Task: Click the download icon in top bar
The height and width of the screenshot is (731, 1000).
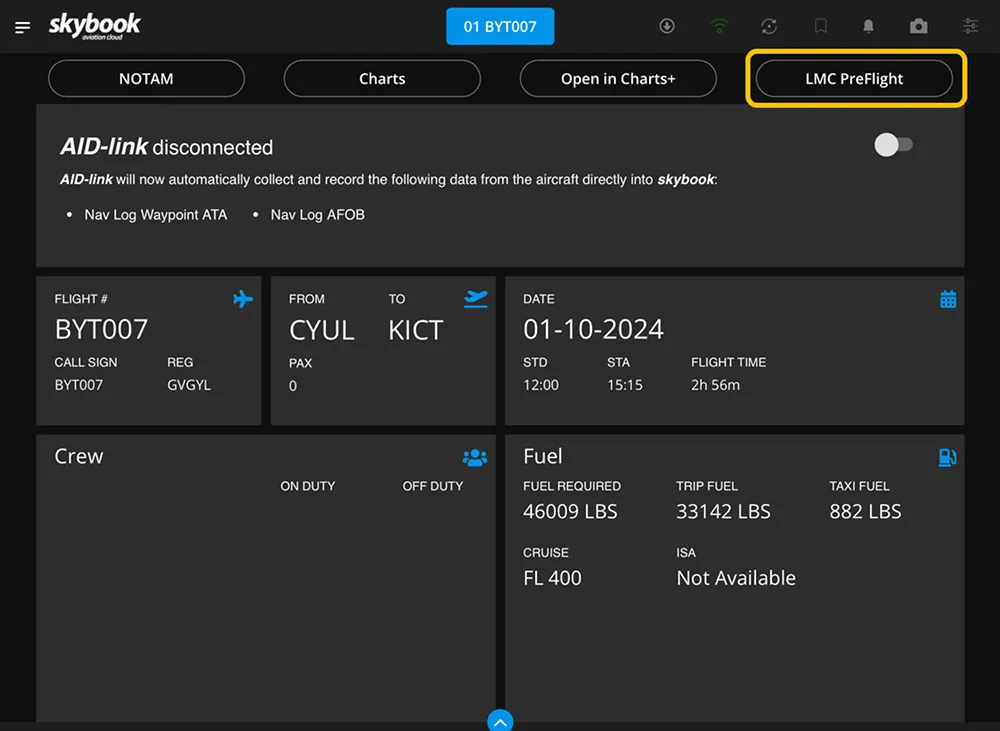Action: (666, 26)
